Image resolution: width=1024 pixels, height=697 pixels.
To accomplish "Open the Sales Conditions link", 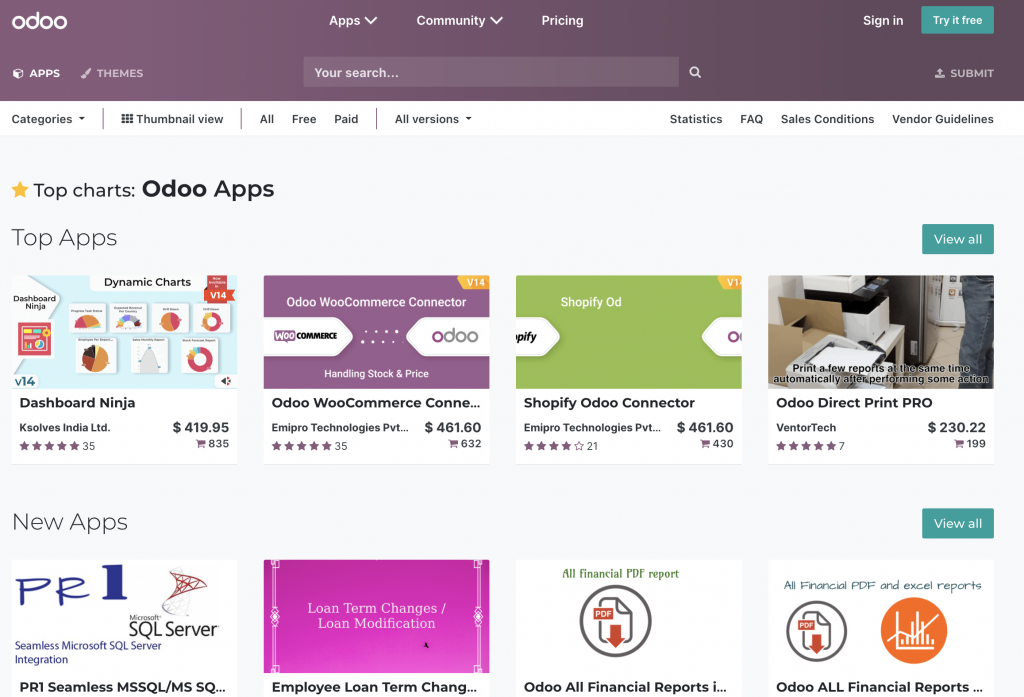I will coord(827,119).
